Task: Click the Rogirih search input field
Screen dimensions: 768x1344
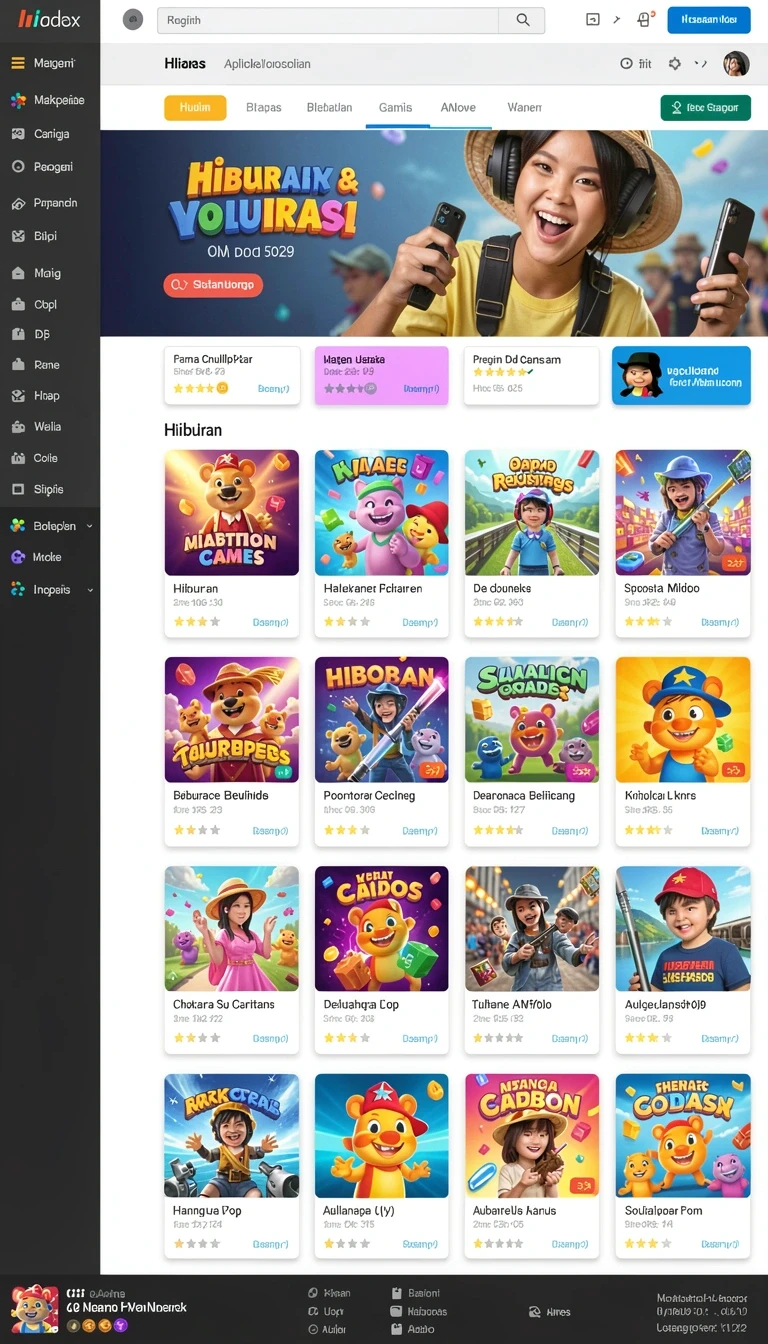Action: (x=328, y=20)
